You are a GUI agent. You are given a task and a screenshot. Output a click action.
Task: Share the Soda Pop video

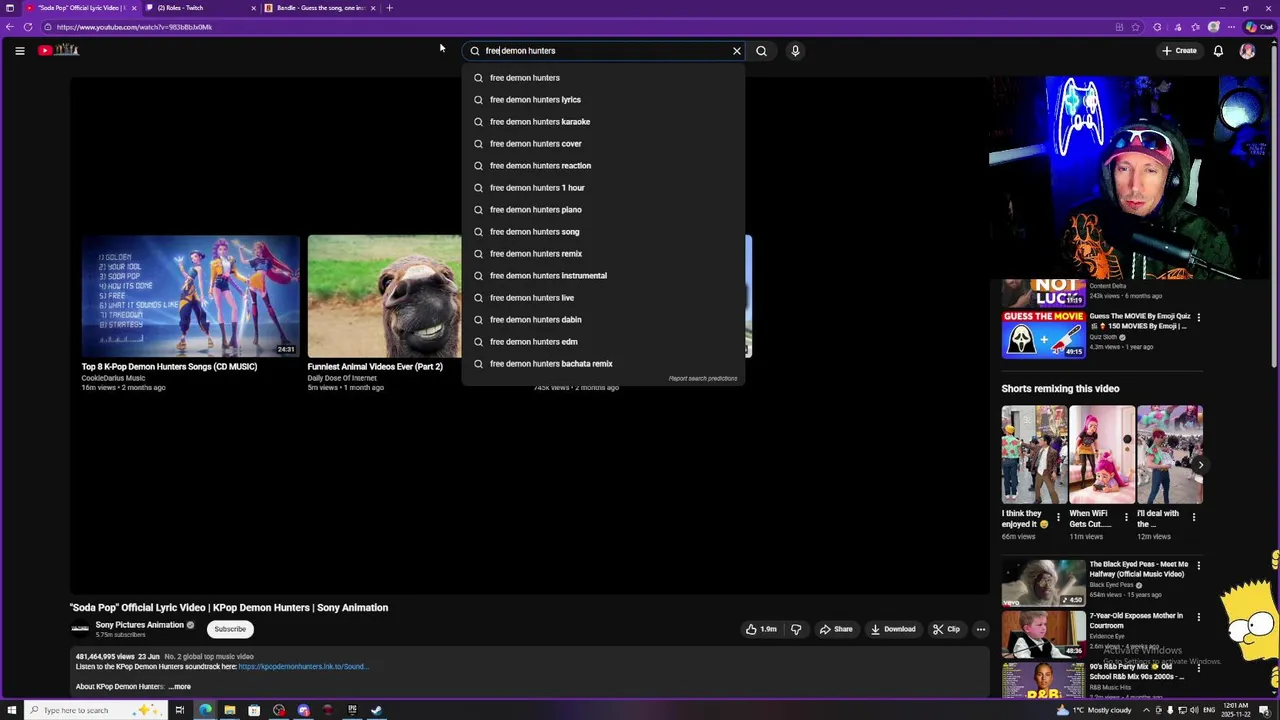(836, 629)
